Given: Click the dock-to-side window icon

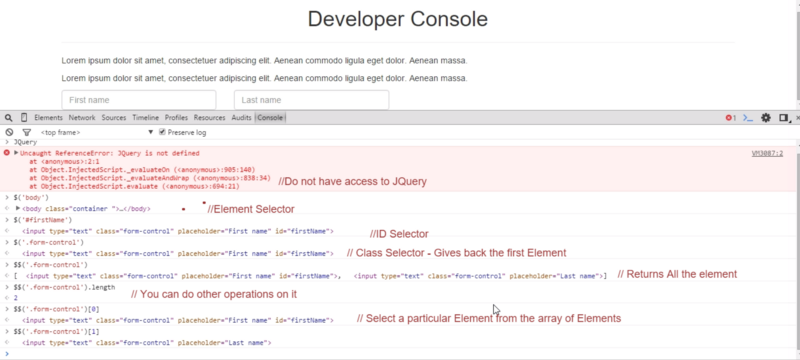Looking at the screenshot, I should click(784, 118).
